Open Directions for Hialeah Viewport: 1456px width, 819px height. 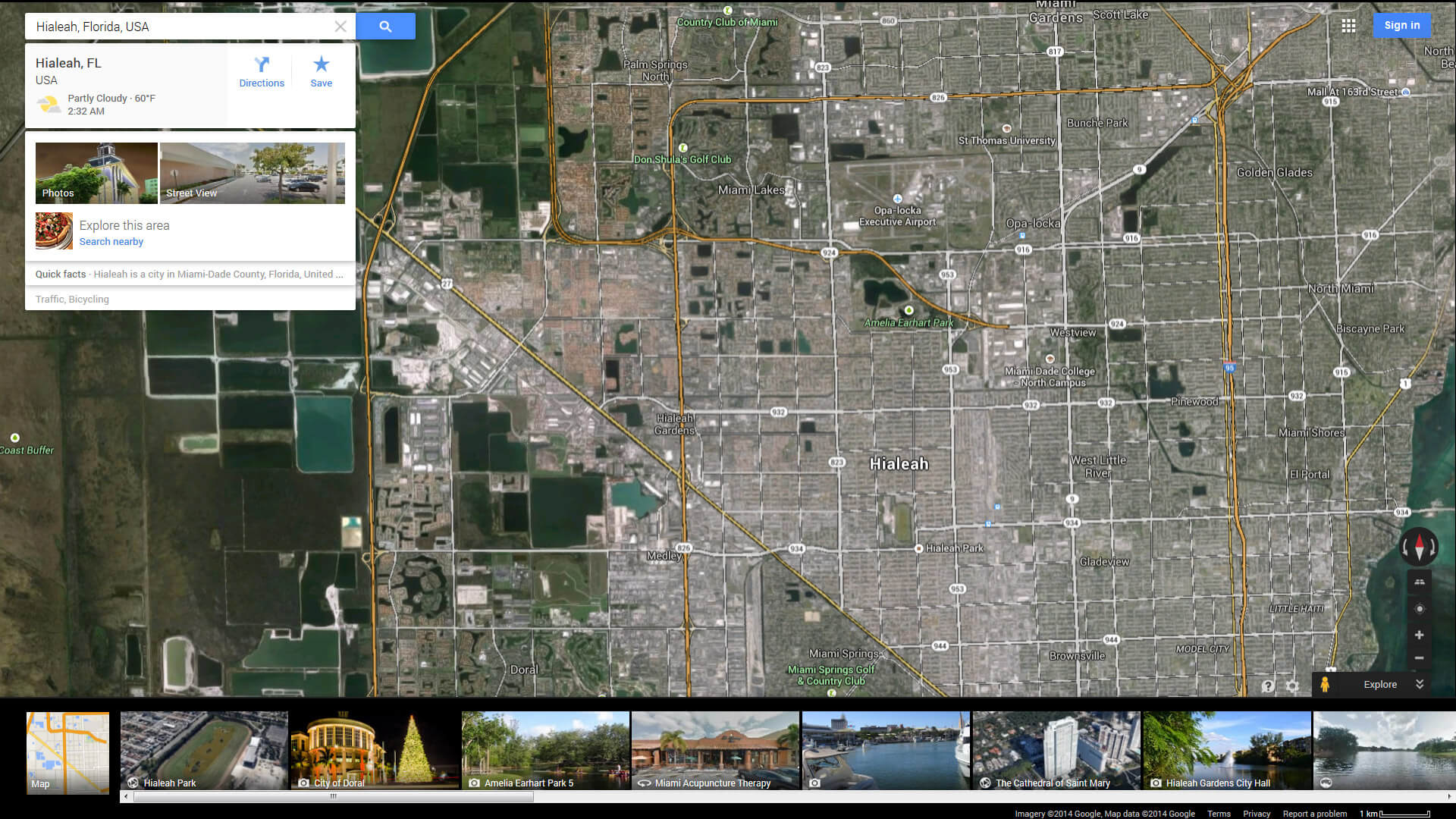pyautogui.click(x=262, y=72)
